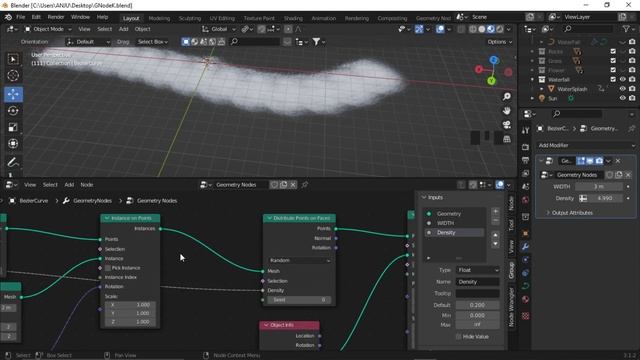This screenshot has height=360, width=640.
Task: Activate the Scale tool
Action: pos(13,127)
